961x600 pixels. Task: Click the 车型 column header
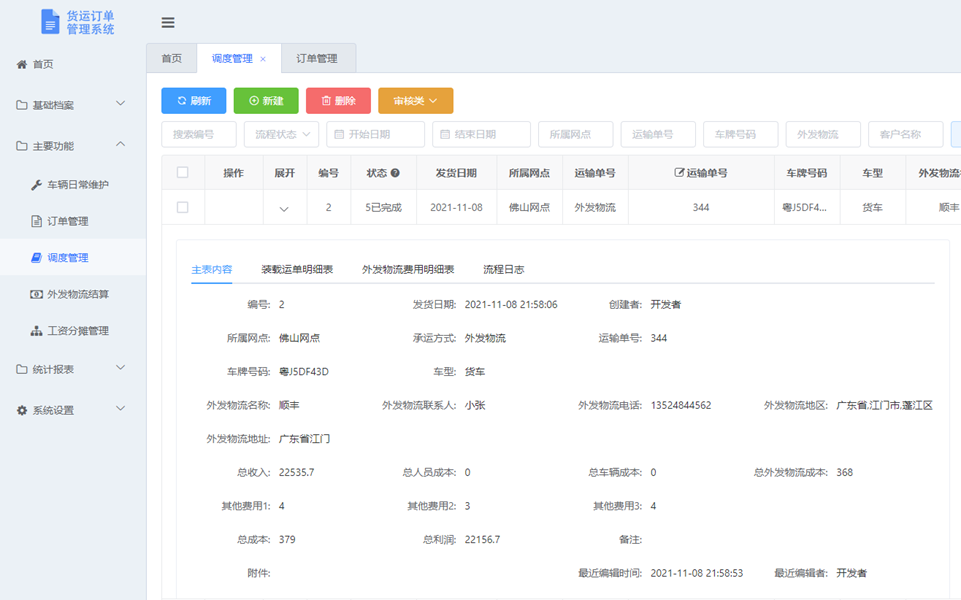873,173
